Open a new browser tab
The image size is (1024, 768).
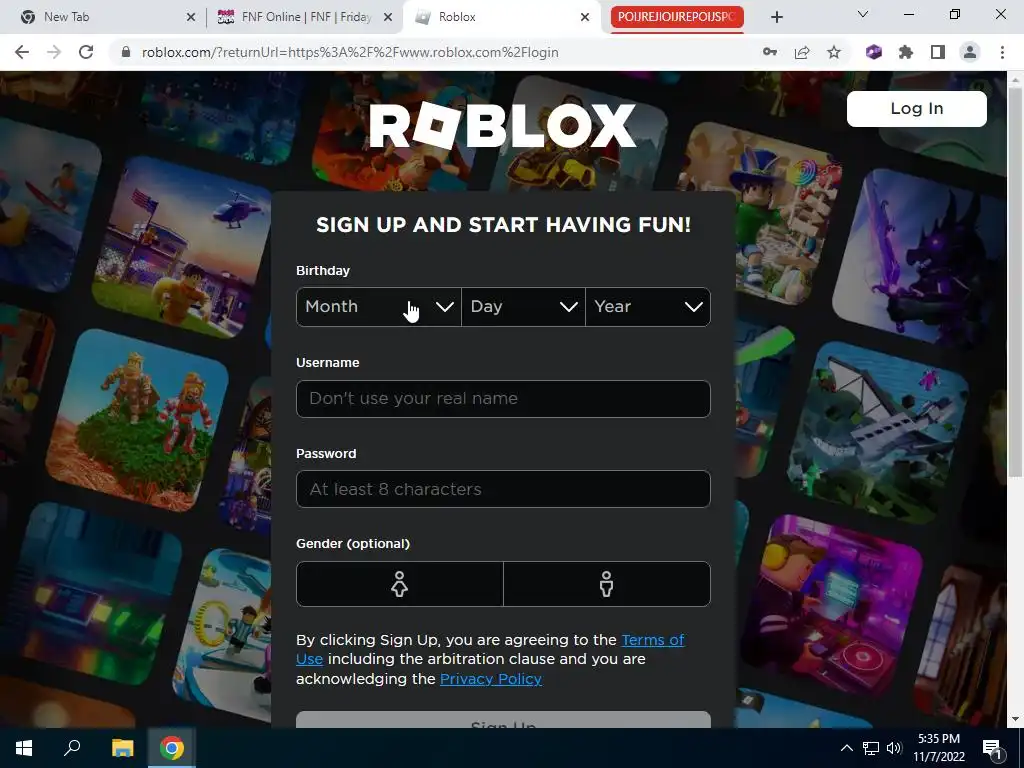coord(776,17)
